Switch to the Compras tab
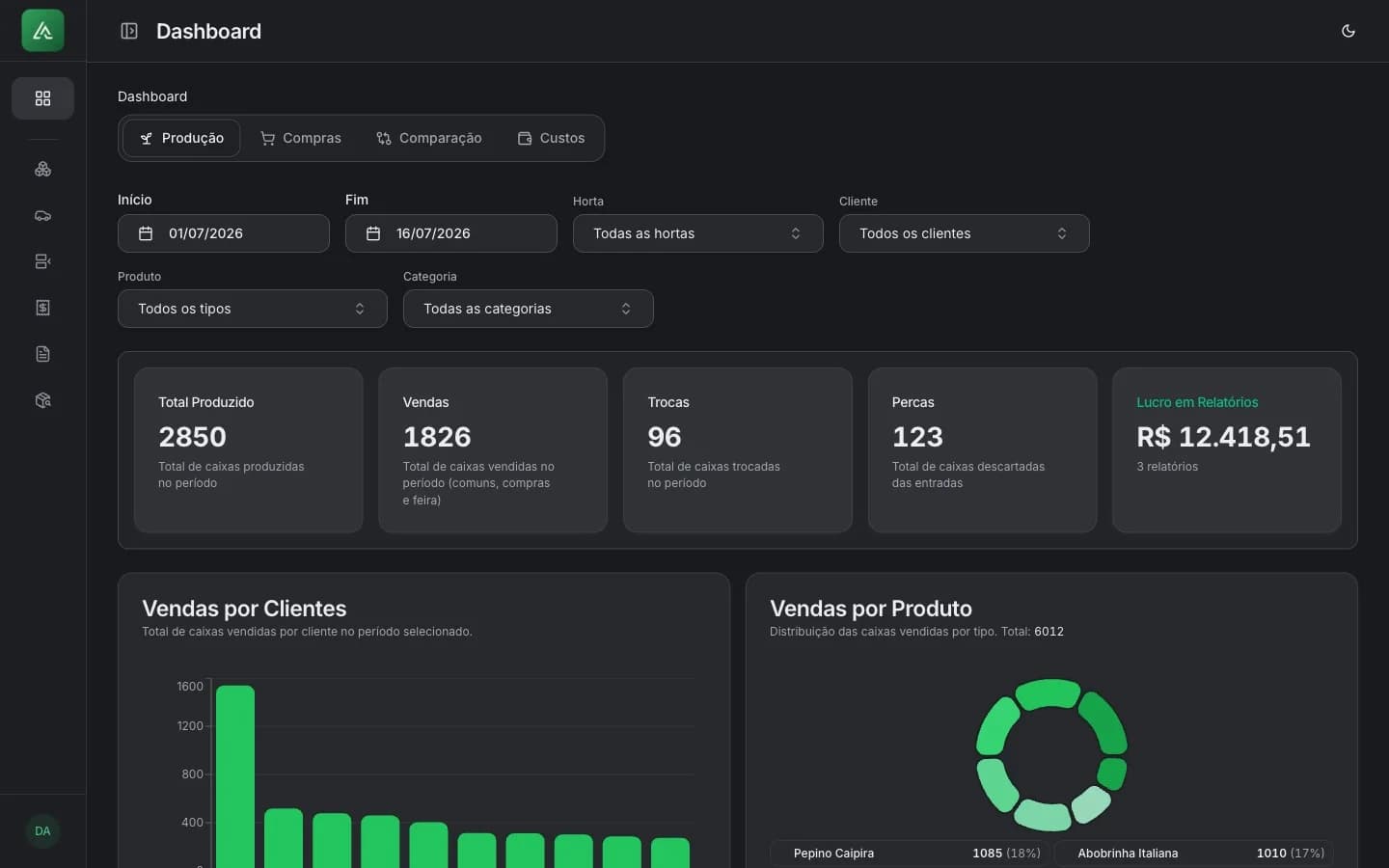 [x=301, y=138]
